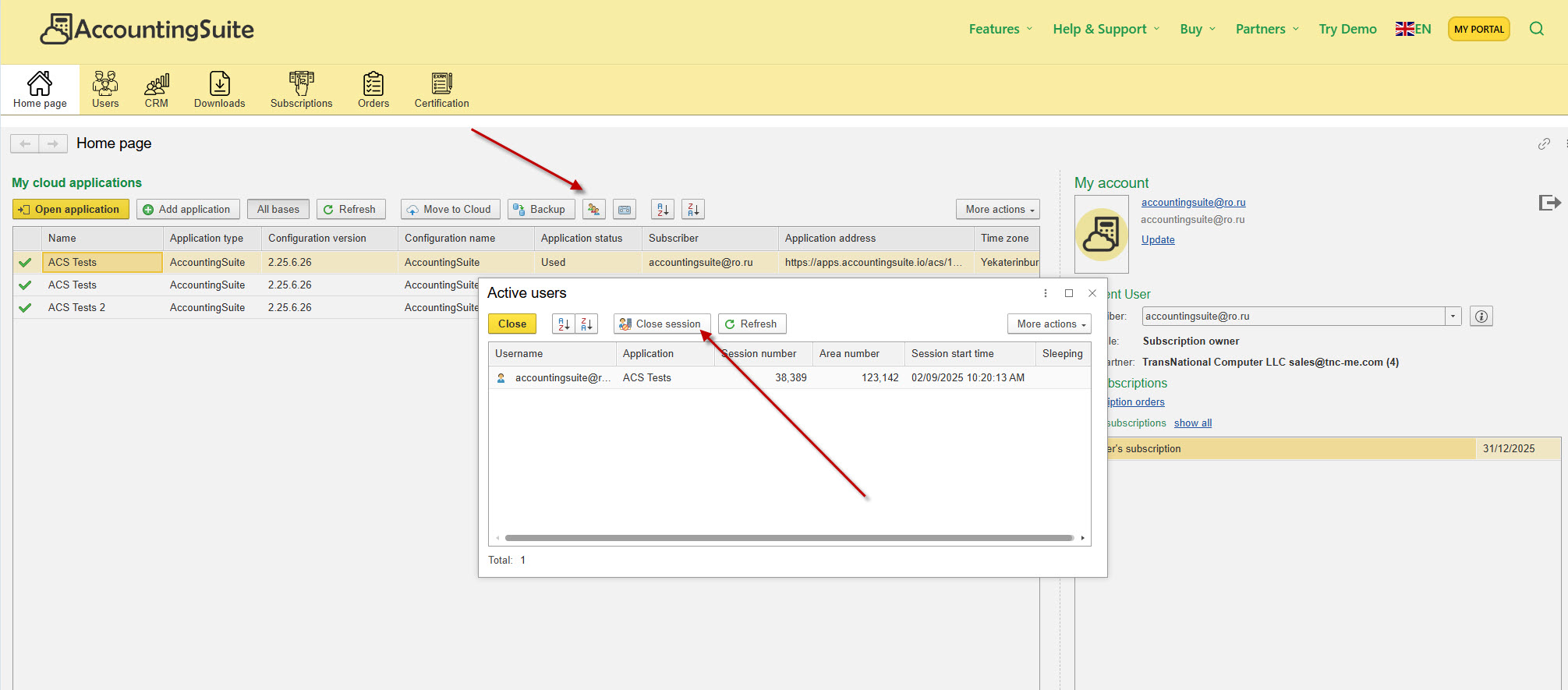Open the Home page section
The height and width of the screenshot is (690, 1568).
(x=40, y=90)
